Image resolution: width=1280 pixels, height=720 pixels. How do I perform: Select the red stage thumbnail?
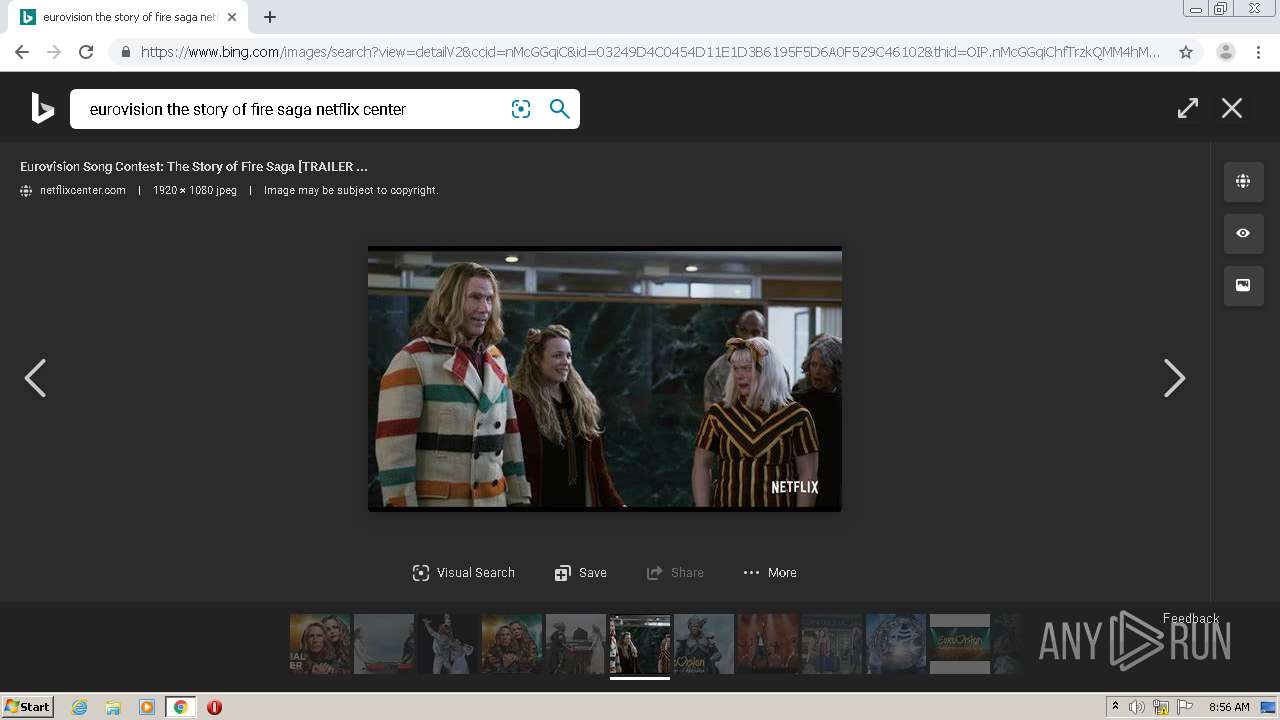(768, 644)
